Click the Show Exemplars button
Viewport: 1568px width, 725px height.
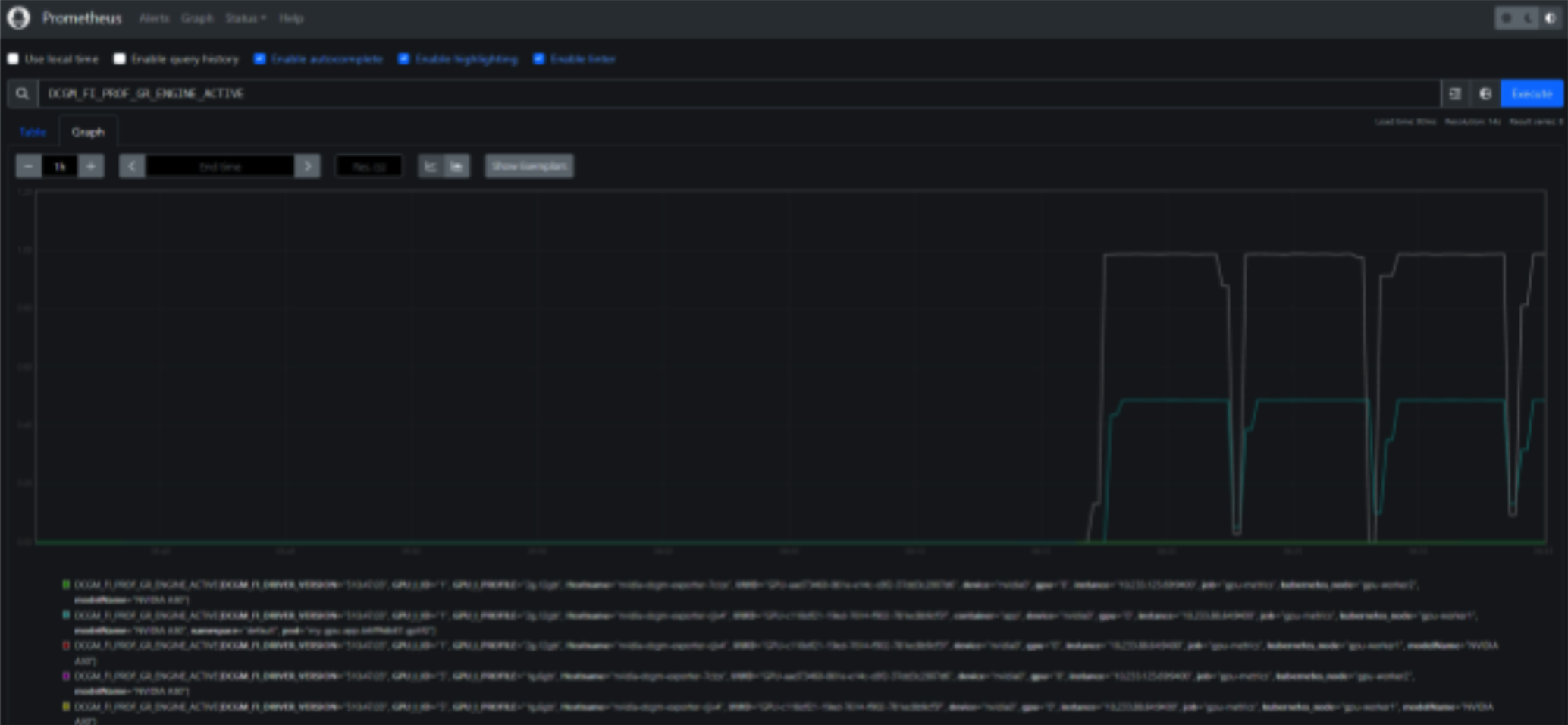pos(529,166)
